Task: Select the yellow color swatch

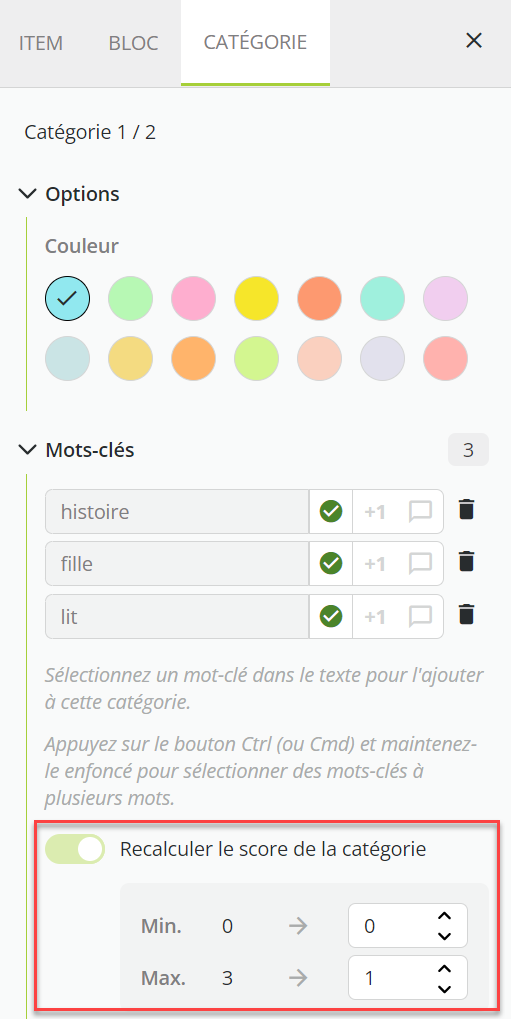Action: click(x=257, y=299)
